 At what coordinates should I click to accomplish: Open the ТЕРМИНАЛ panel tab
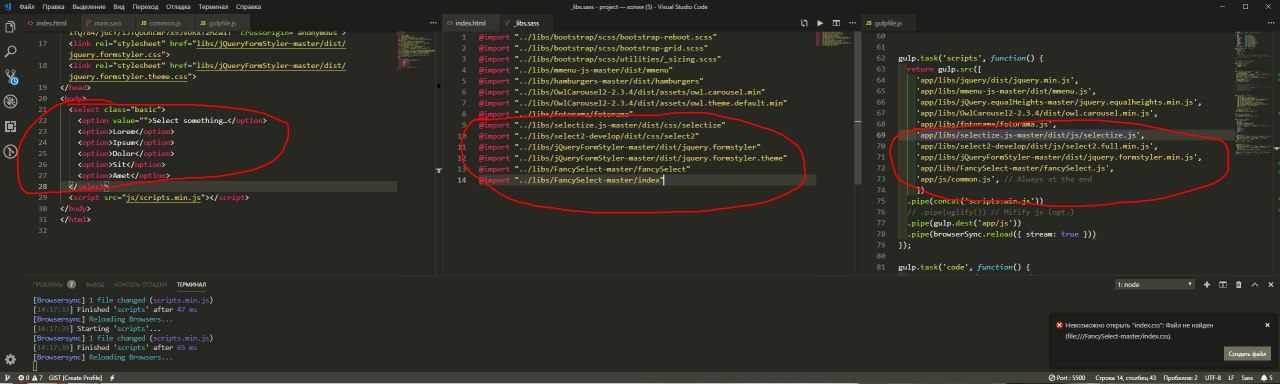[x=191, y=284]
